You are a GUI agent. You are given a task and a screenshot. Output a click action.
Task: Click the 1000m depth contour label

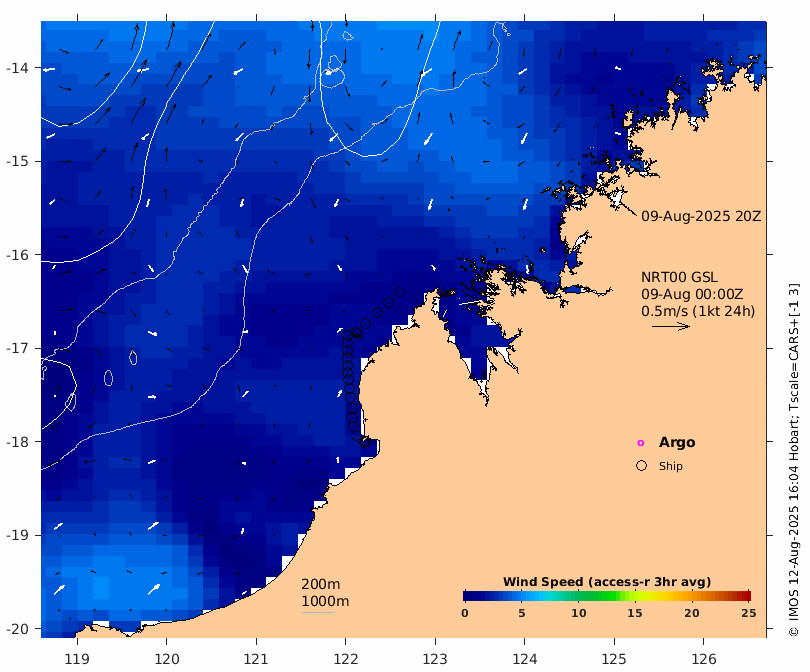click(x=325, y=601)
